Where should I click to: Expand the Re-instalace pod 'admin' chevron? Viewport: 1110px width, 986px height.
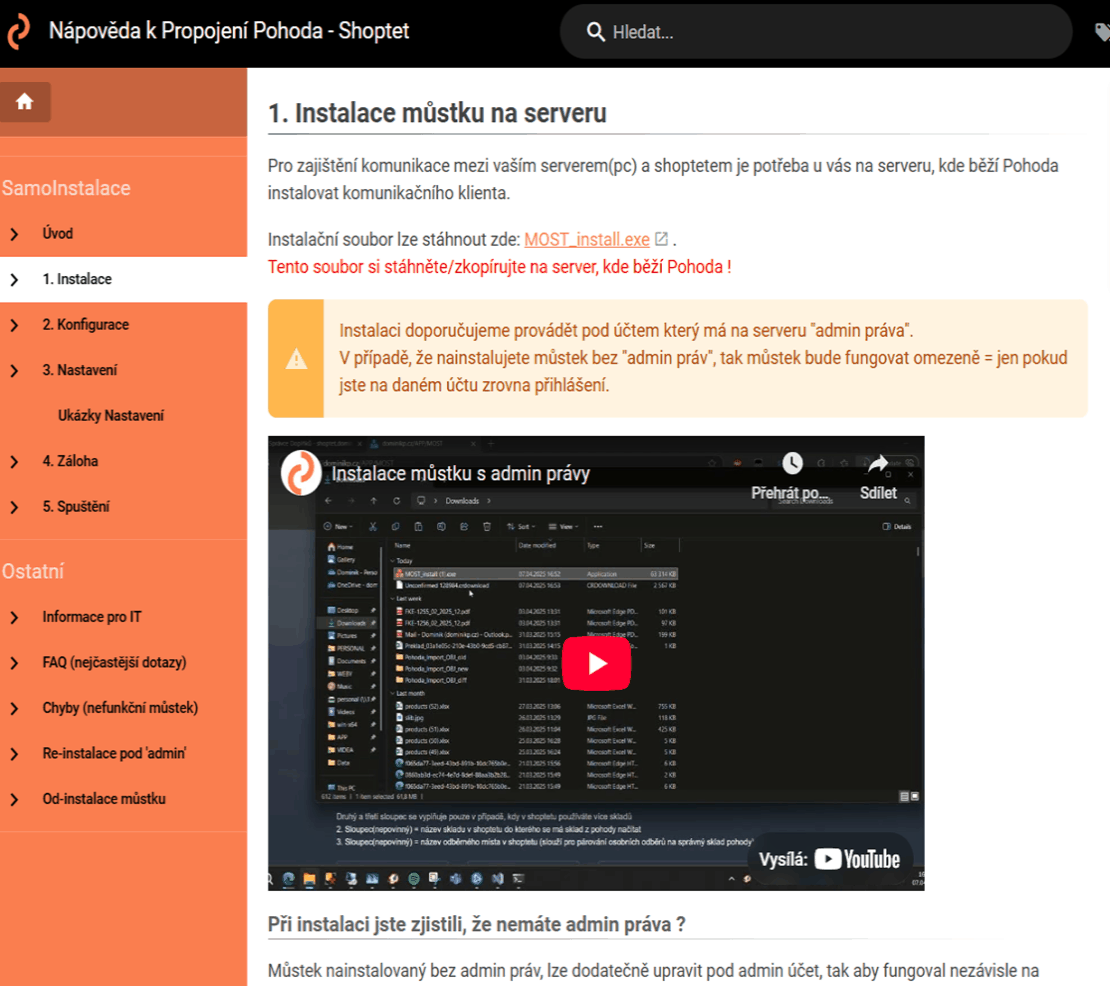(x=14, y=754)
